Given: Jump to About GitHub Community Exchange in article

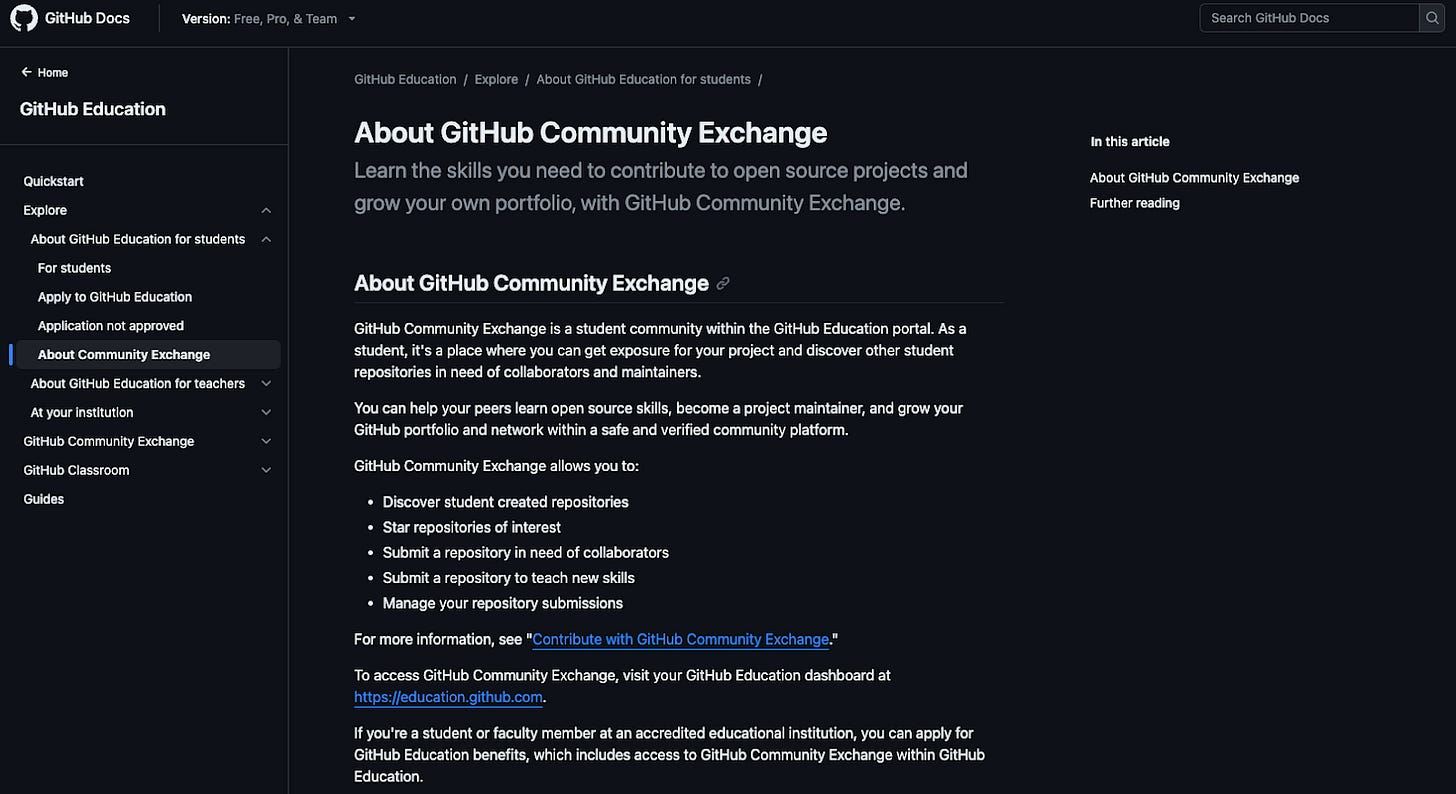Looking at the screenshot, I should pos(1195,178).
